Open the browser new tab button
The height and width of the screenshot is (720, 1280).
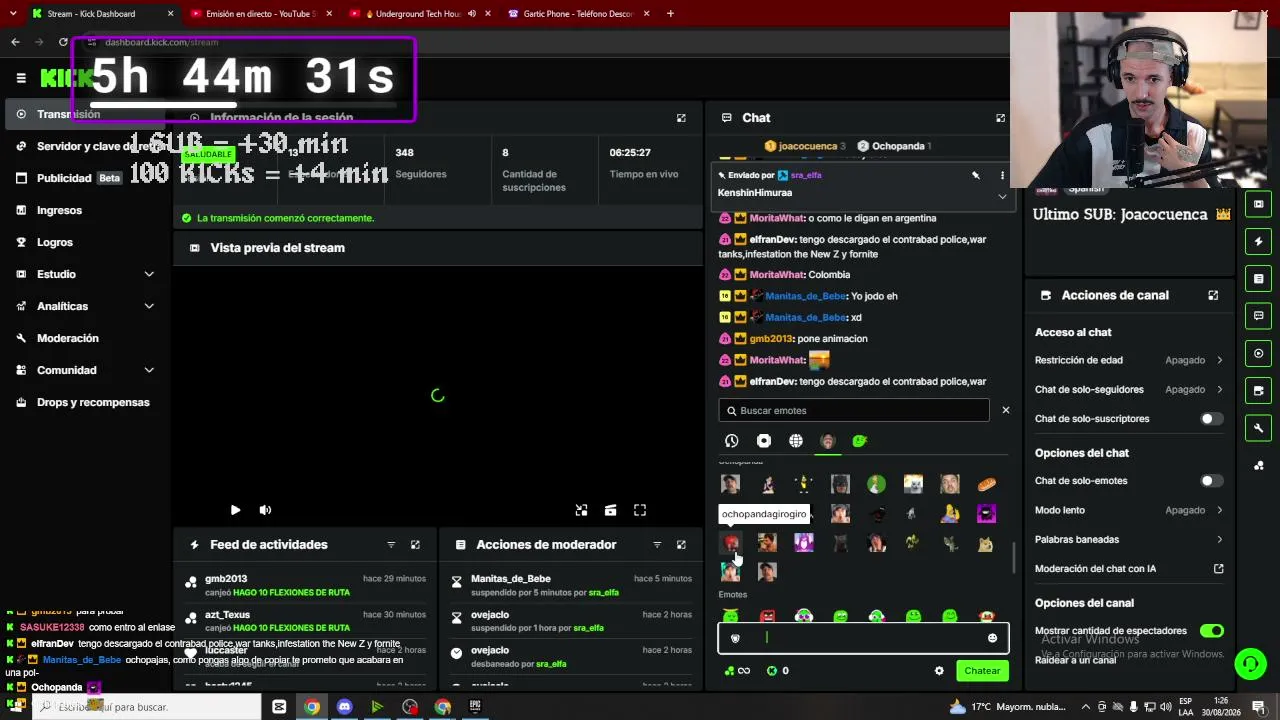pos(670,14)
